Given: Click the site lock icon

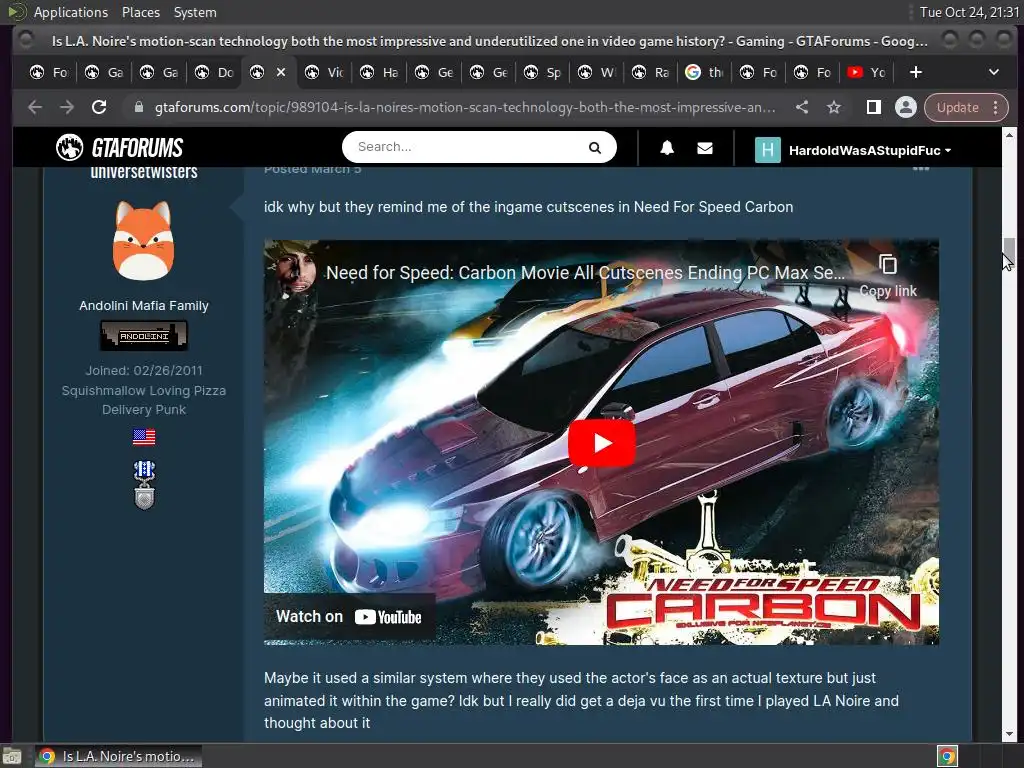Looking at the screenshot, I should [138, 107].
